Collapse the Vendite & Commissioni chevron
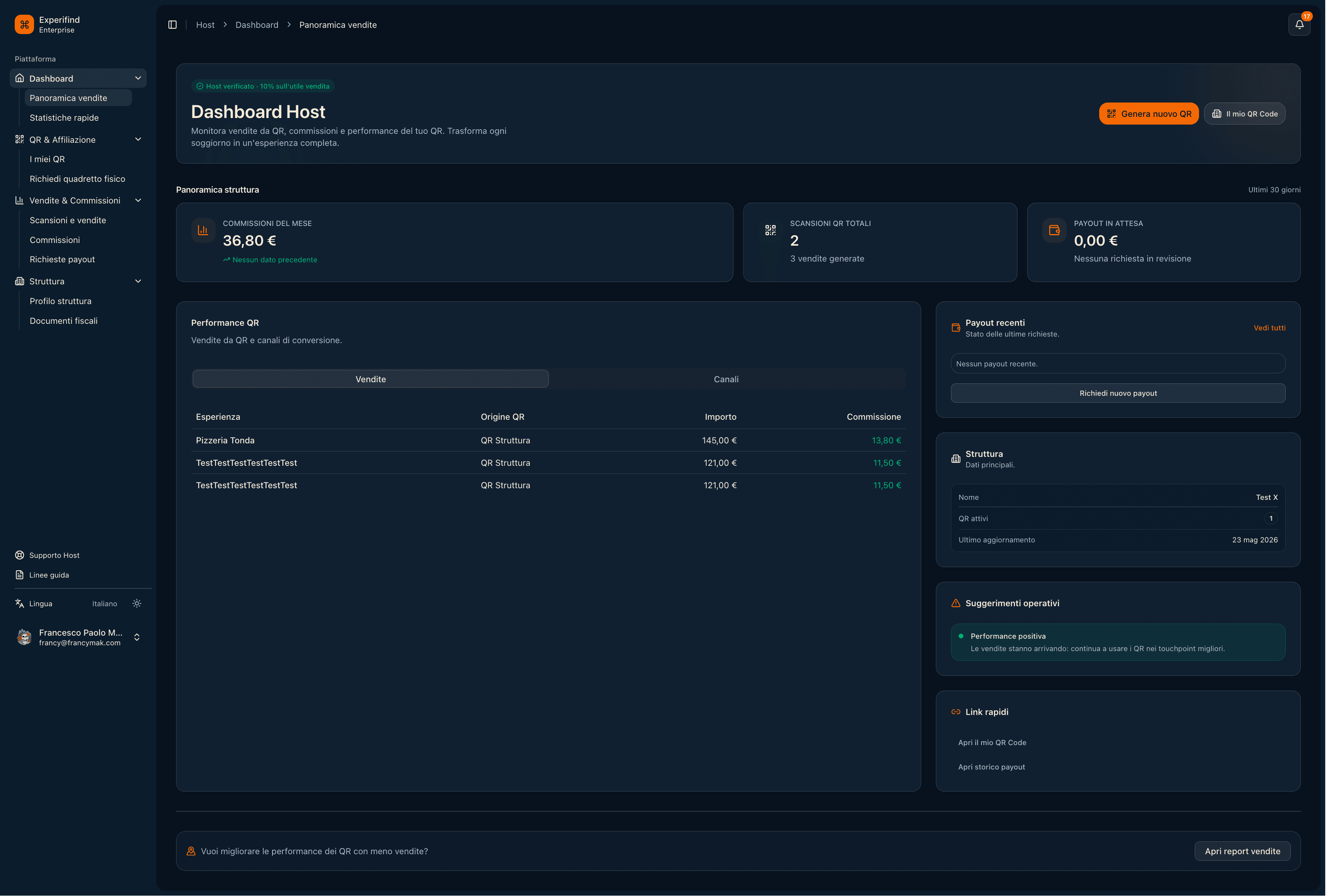1326x896 pixels. (138, 200)
